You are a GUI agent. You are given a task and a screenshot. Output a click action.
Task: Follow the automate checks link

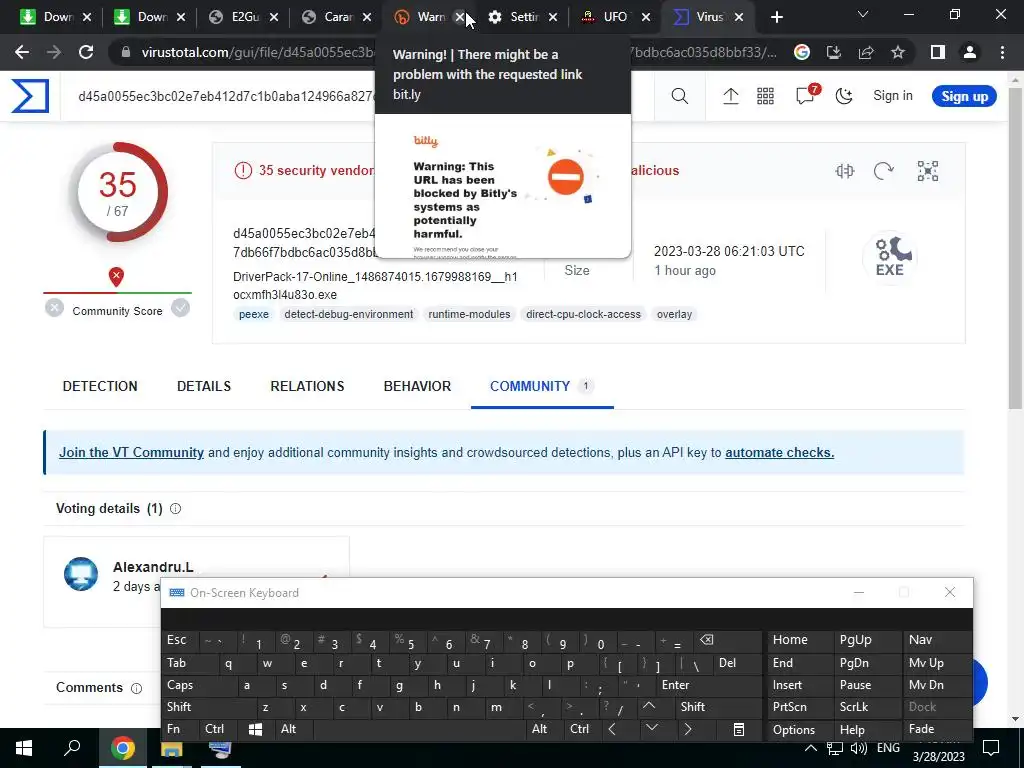click(779, 453)
